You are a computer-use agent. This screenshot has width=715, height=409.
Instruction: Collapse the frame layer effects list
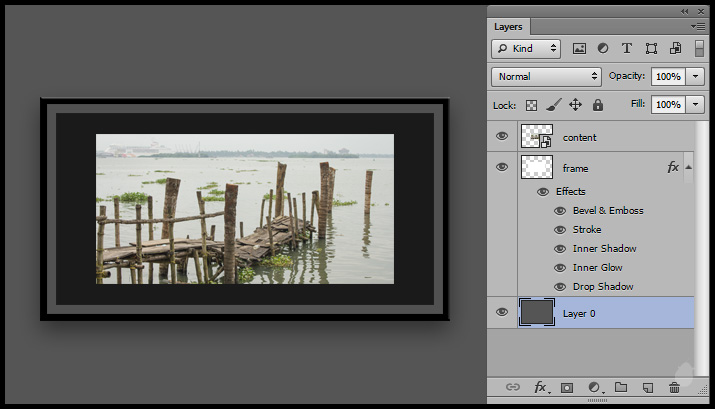tap(688, 167)
